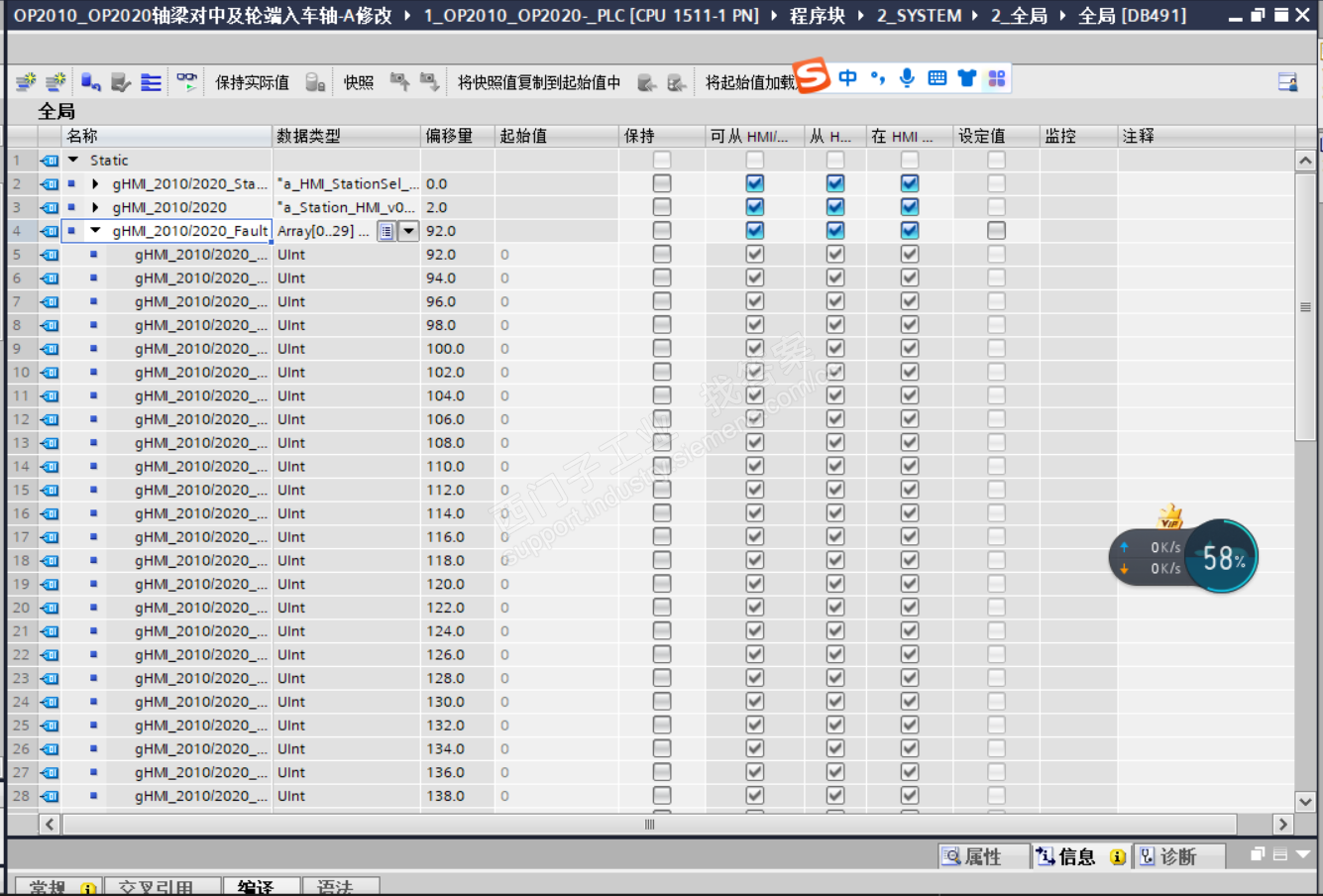Open the Sogou soft keyboard icon
1323x896 pixels.
[937, 78]
